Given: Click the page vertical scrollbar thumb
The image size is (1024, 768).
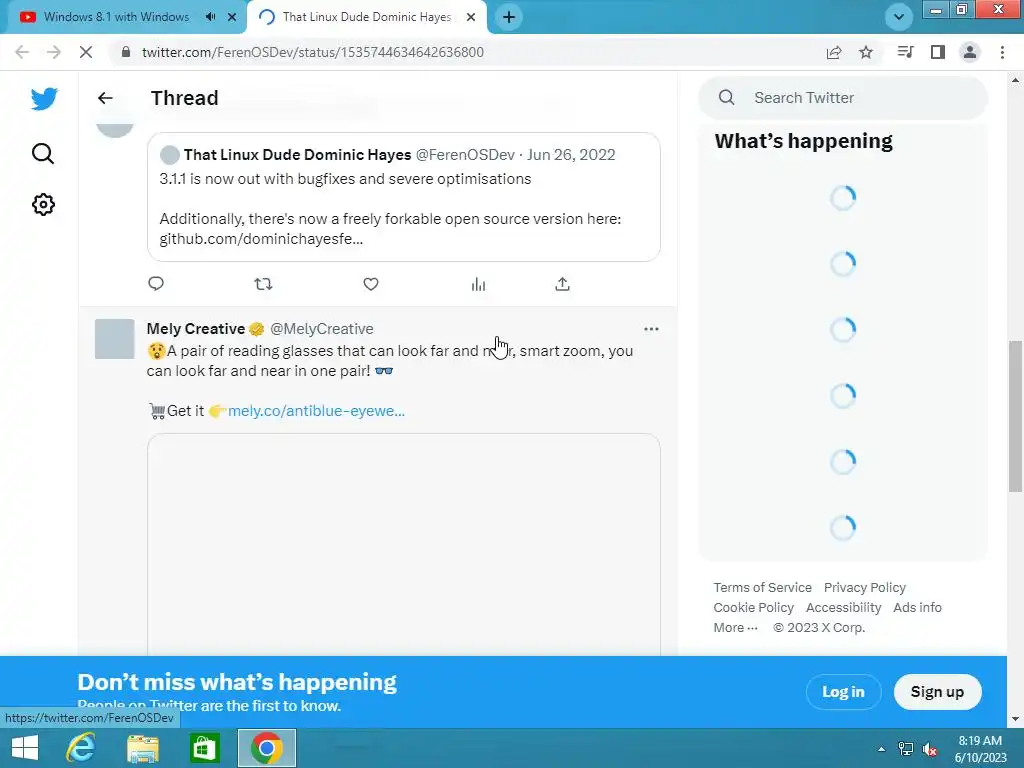Looking at the screenshot, I should pos(1015,416).
